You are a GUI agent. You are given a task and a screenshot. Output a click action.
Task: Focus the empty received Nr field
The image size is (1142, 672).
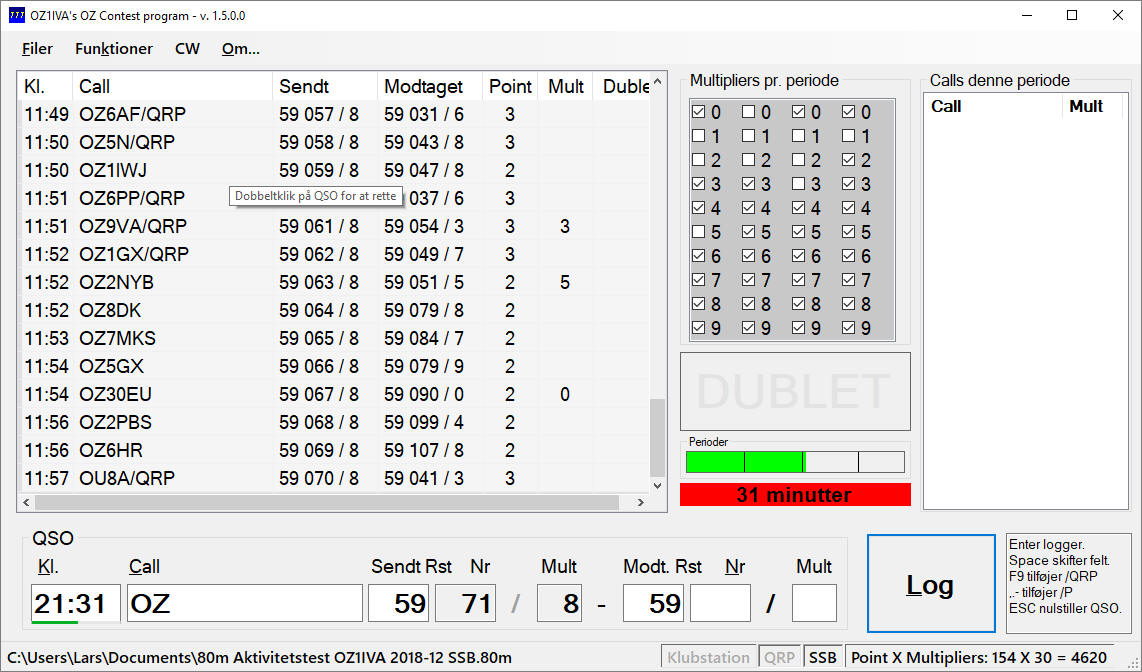pos(720,604)
